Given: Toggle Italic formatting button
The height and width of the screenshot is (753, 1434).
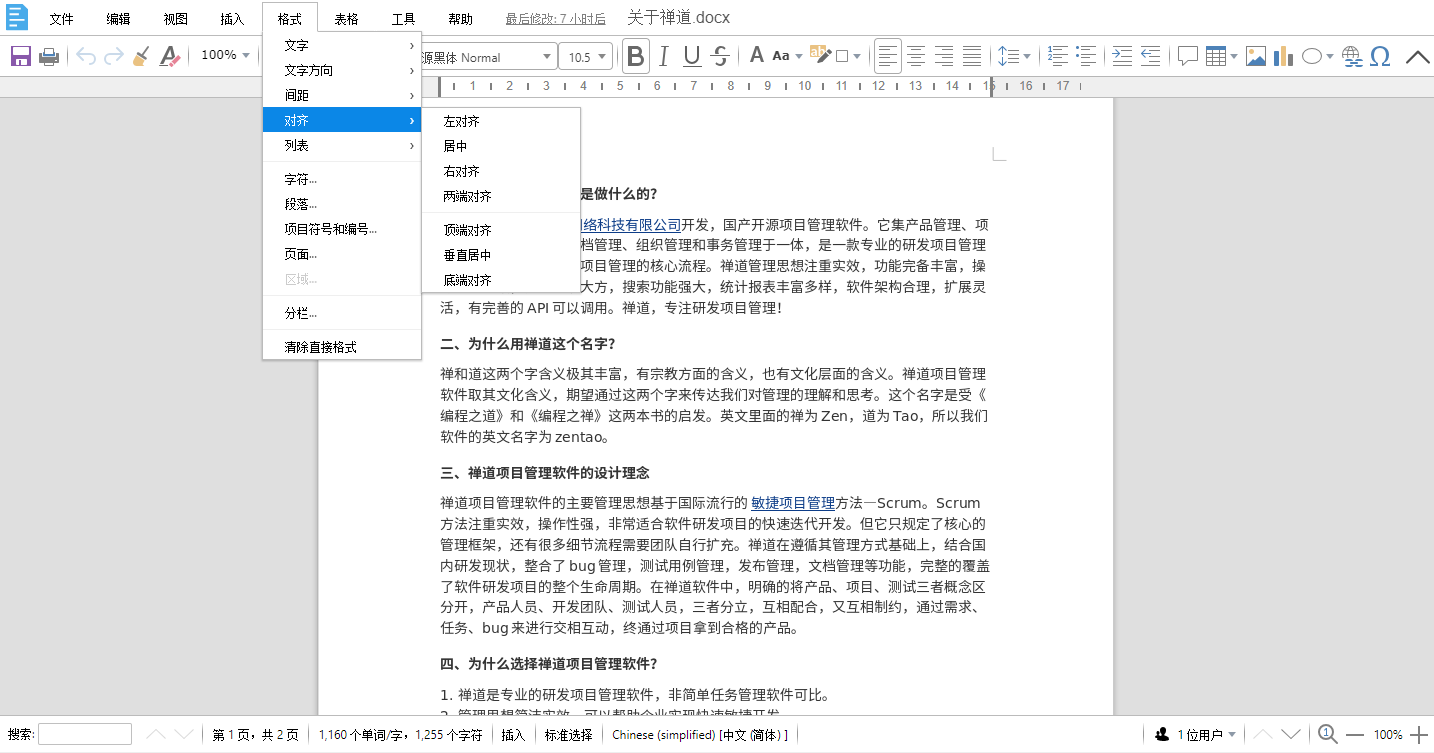Looking at the screenshot, I should 662,56.
